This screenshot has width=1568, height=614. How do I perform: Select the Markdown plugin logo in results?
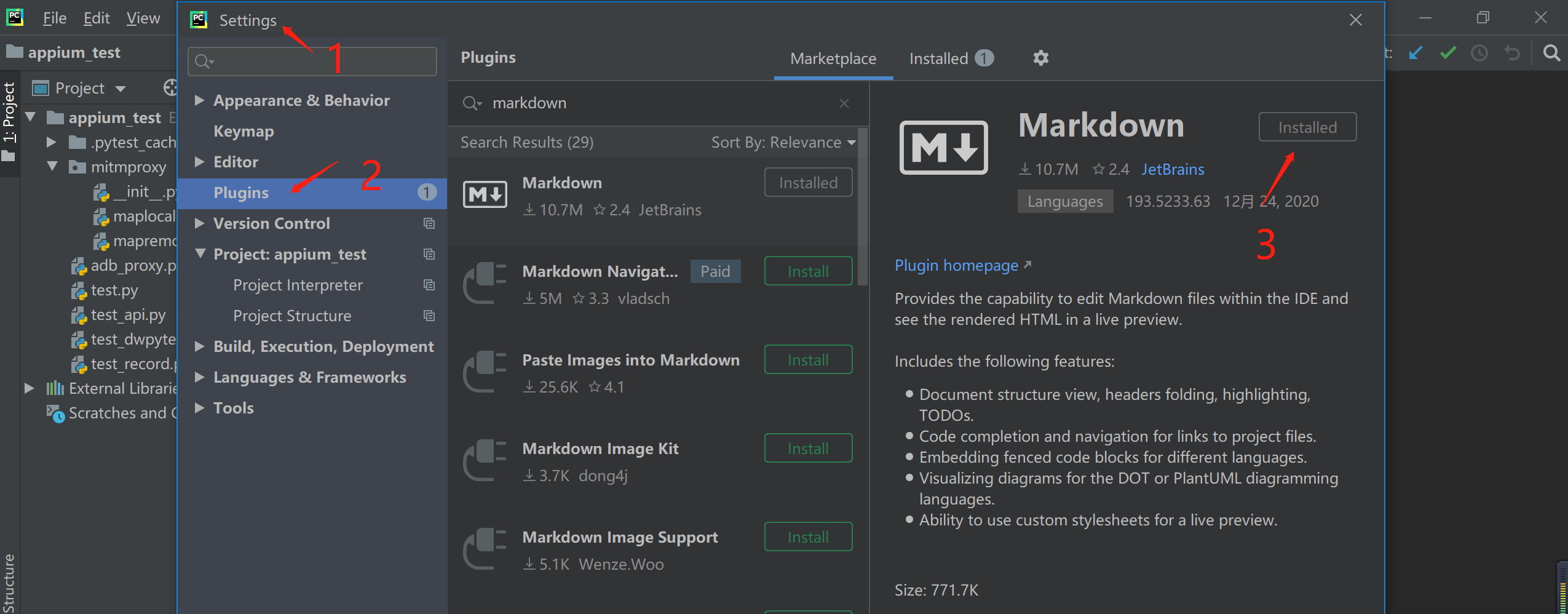coord(485,195)
